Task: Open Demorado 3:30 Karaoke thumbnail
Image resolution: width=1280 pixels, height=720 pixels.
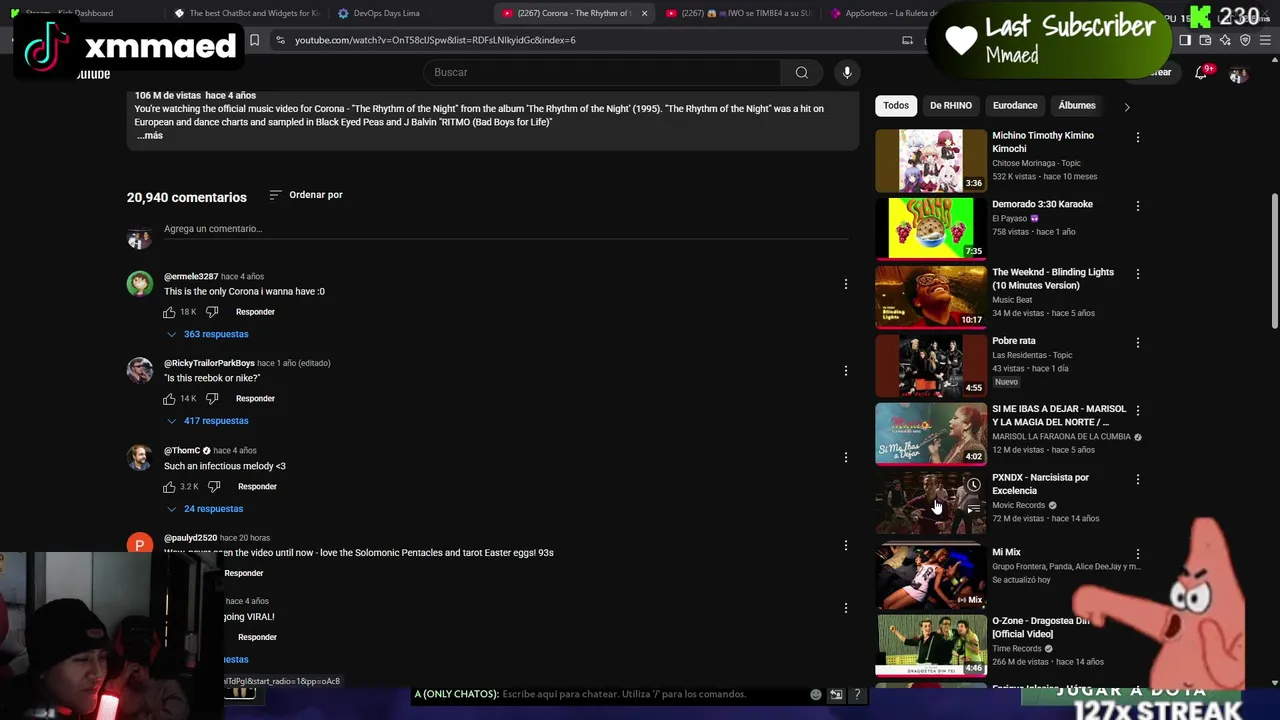Action: click(931, 228)
